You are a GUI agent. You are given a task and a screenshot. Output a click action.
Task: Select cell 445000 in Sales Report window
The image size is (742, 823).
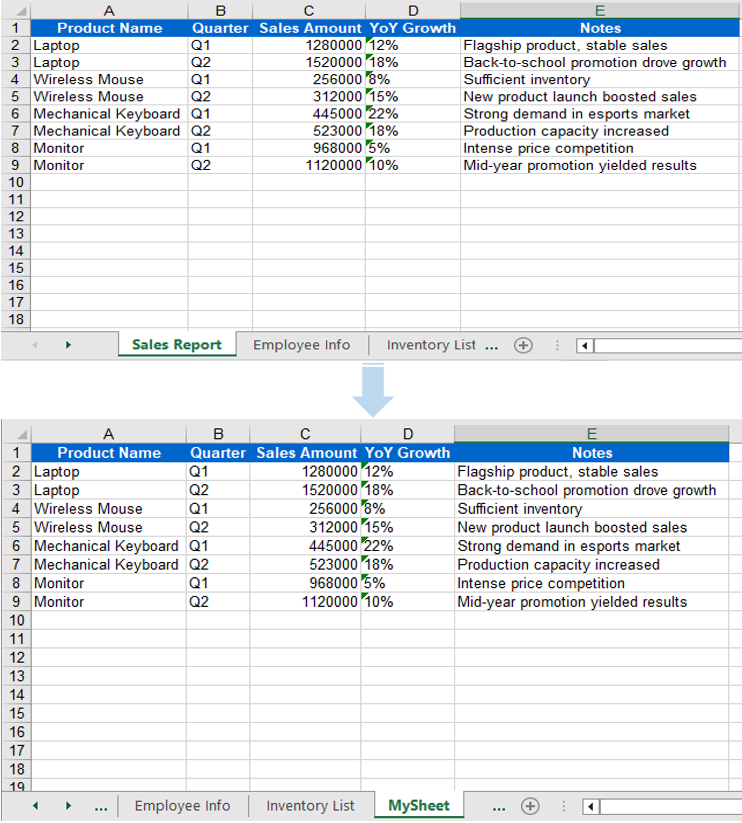click(309, 114)
